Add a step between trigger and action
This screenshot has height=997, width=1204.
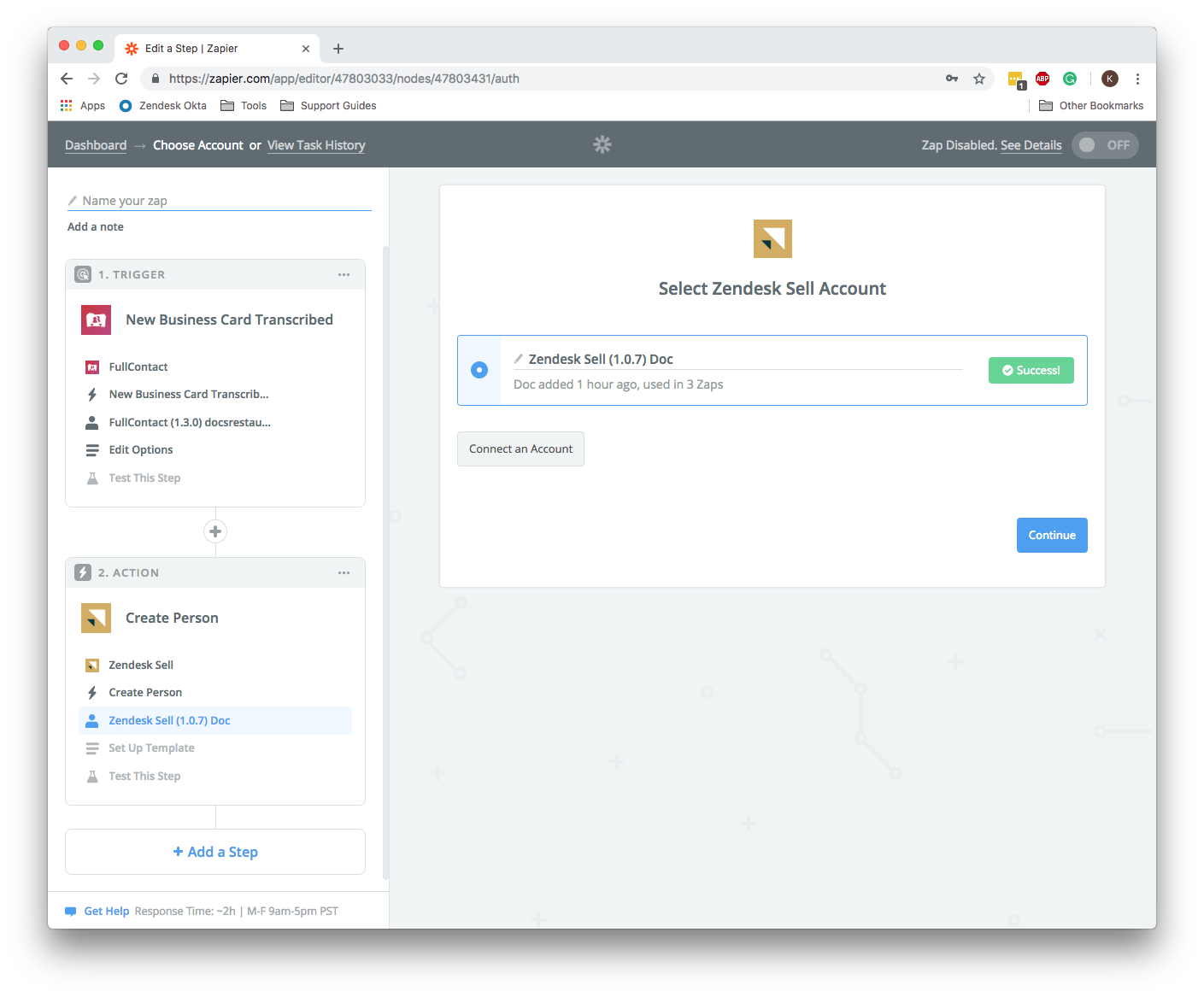click(x=215, y=531)
